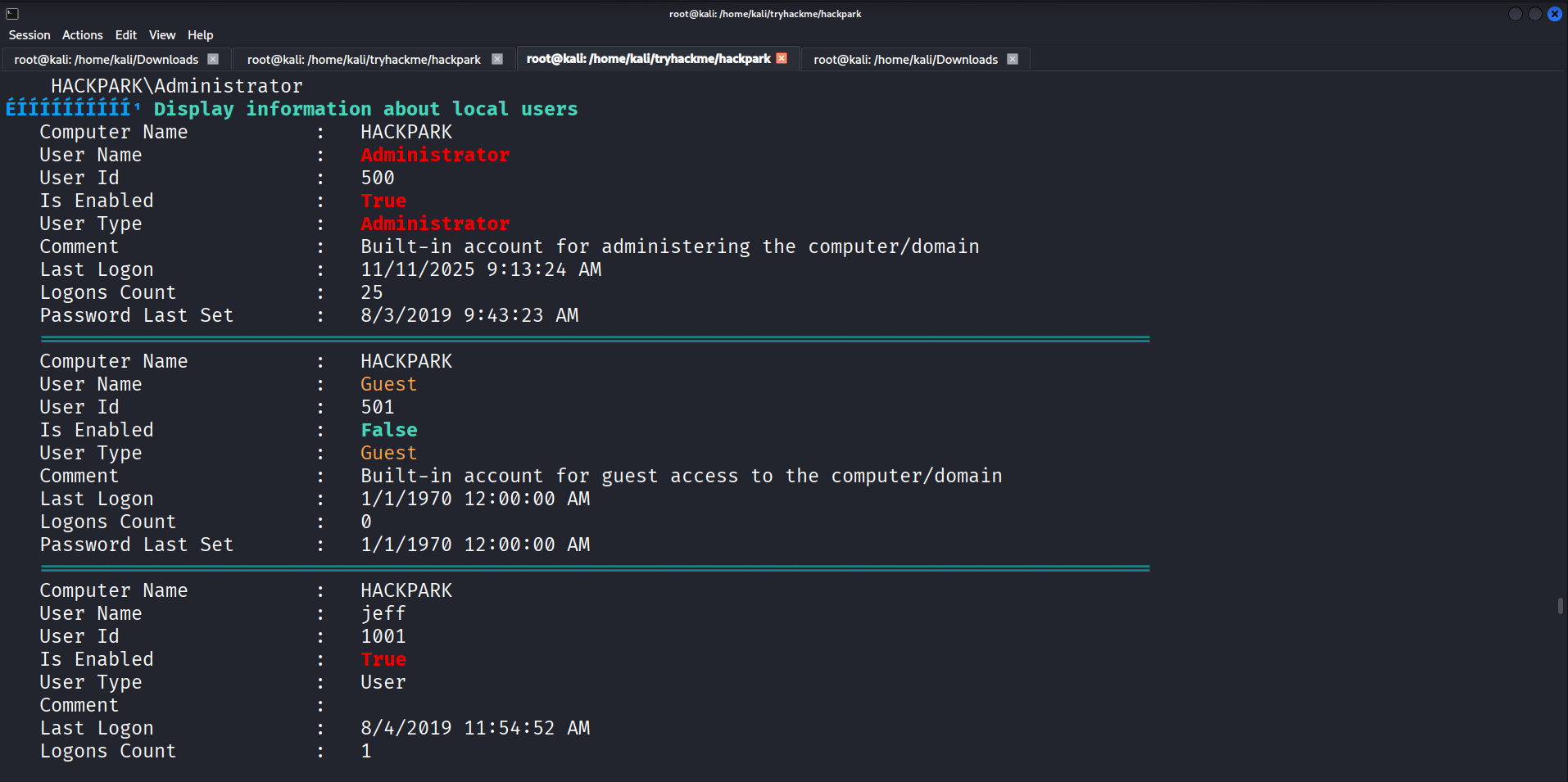Close the terminal window

click(x=1555, y=14)
